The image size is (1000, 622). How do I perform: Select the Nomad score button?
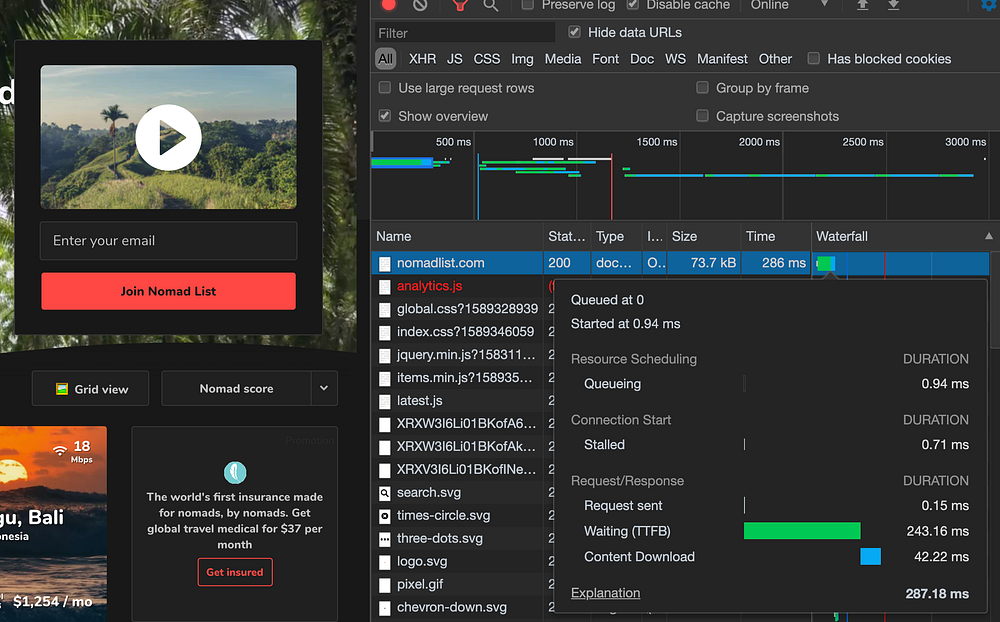coord(236,388)
